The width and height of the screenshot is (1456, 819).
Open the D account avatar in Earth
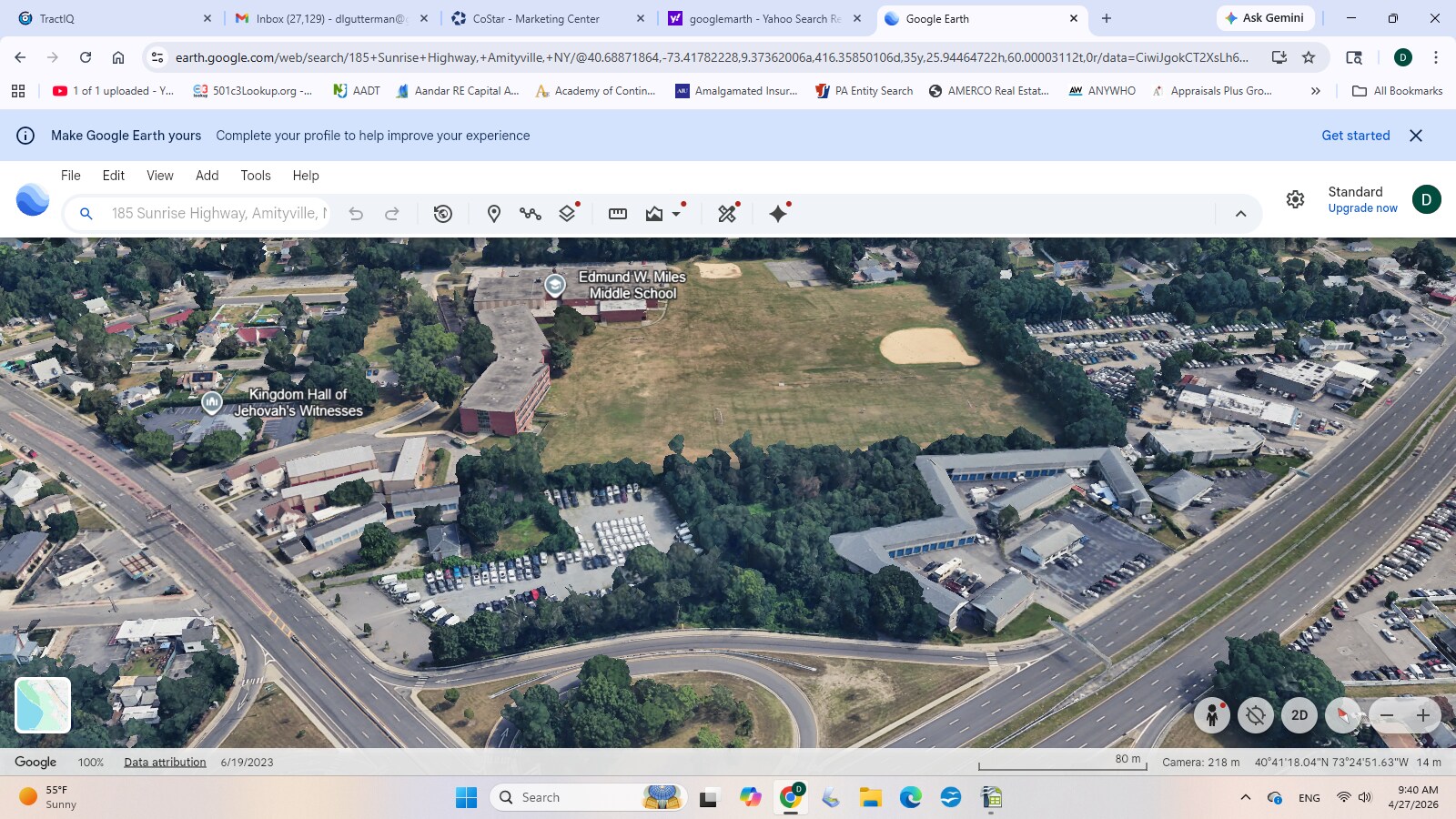click(1426, 199)
